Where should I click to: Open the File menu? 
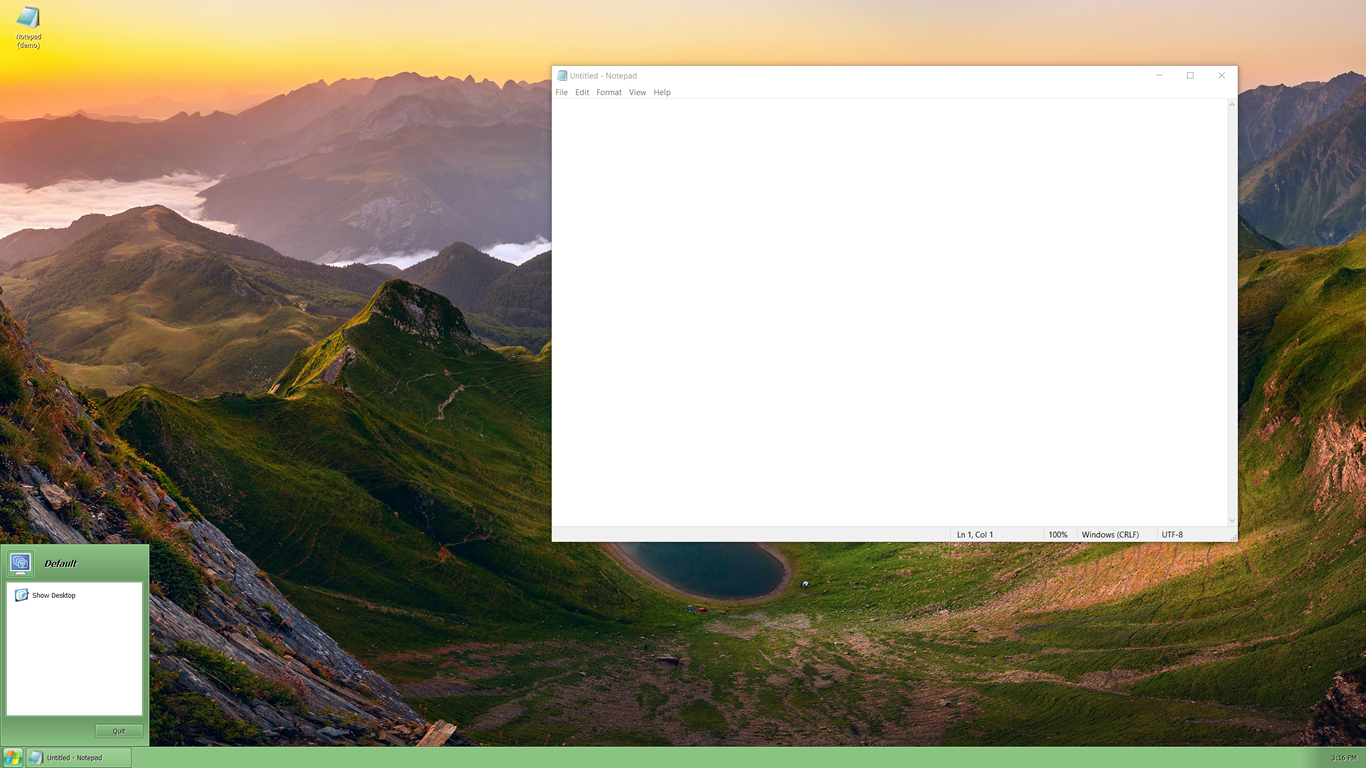pyautogui.click(x=561, y=92)
